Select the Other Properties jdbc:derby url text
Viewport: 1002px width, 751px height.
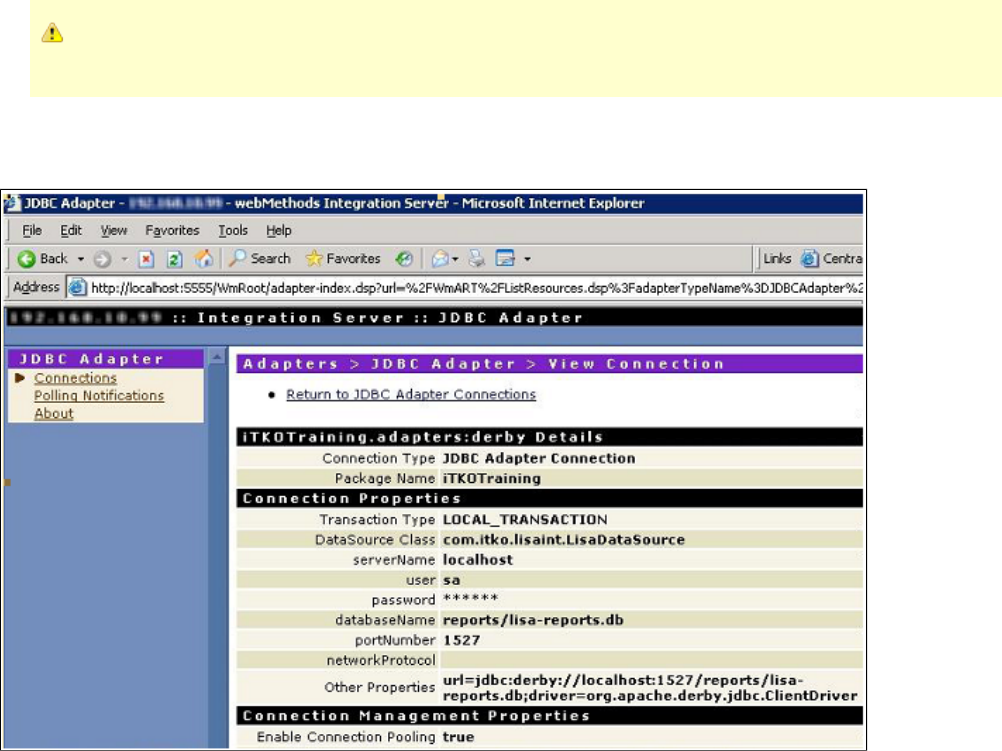click(x=650, y=688)
